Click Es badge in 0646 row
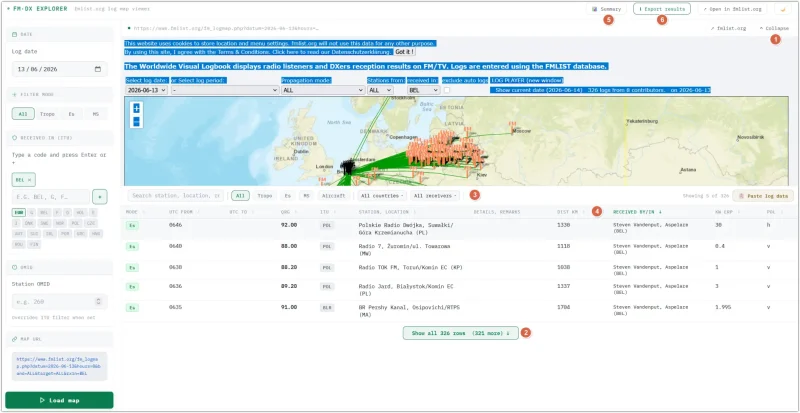The height and width of the screenshot is (413, 800). [132, 225]
